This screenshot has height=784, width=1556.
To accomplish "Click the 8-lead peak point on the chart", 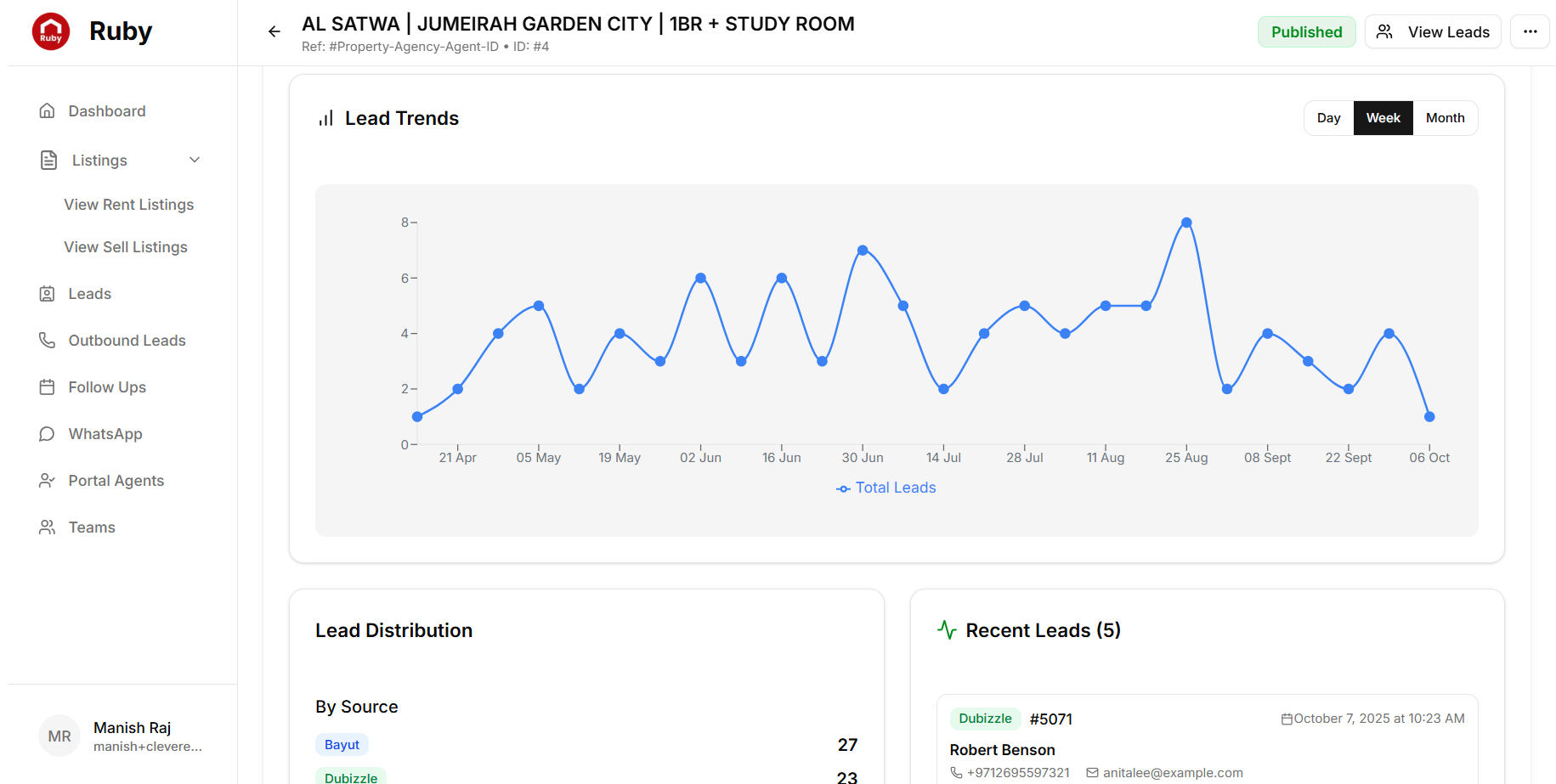I will (1186, 223).
